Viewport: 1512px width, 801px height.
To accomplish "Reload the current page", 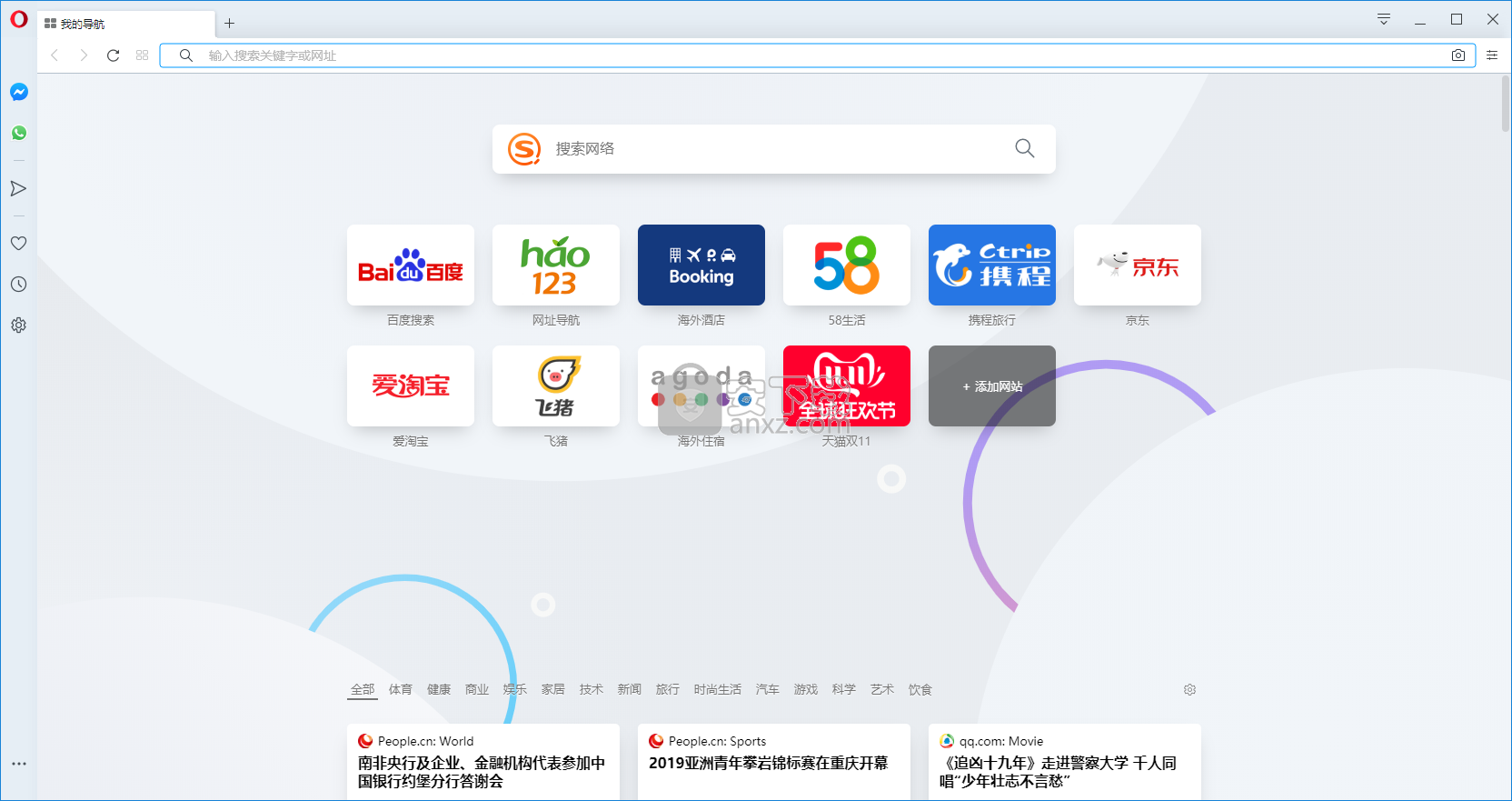I will (x=113, y=55).
